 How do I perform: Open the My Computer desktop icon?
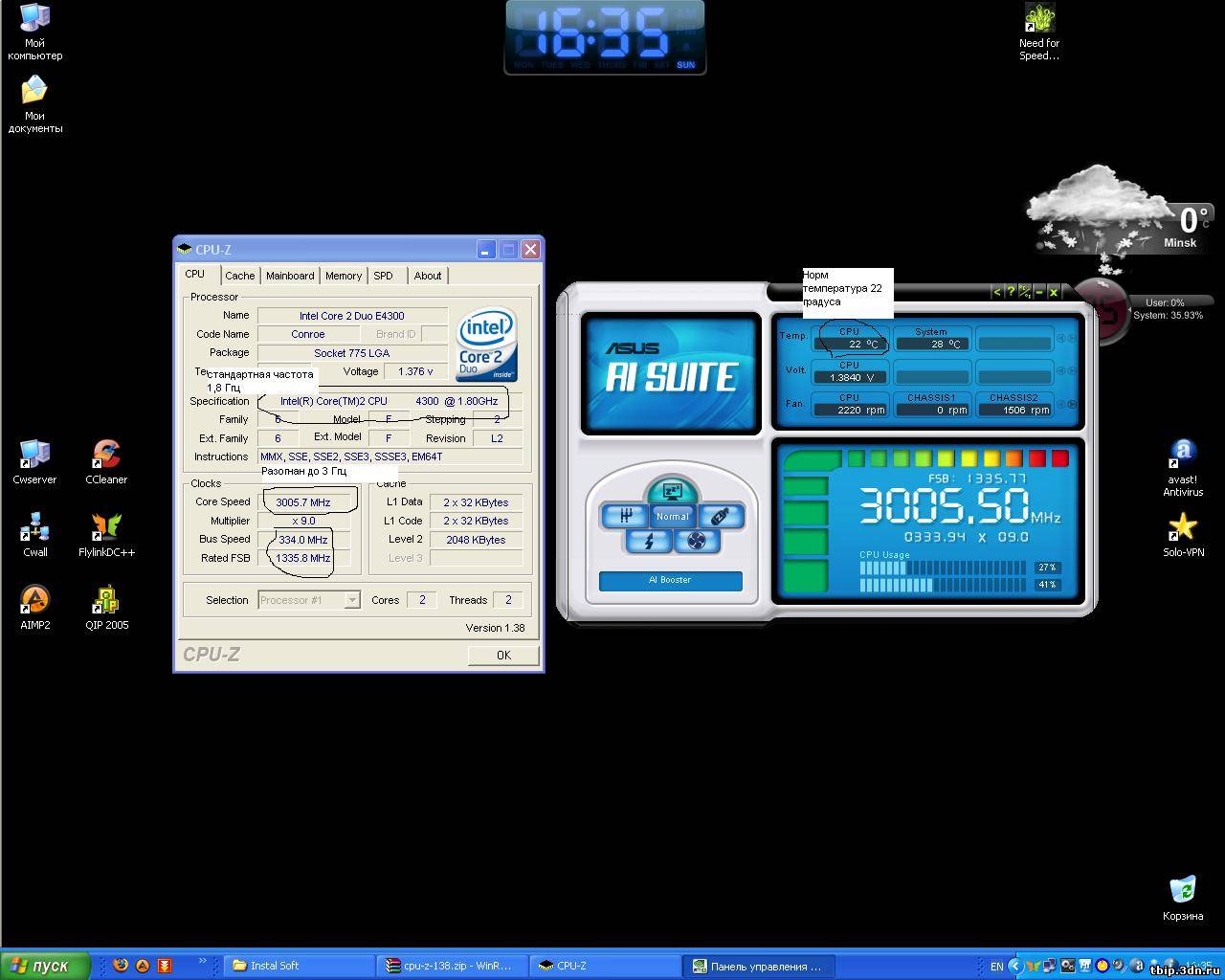click(34, 32)
